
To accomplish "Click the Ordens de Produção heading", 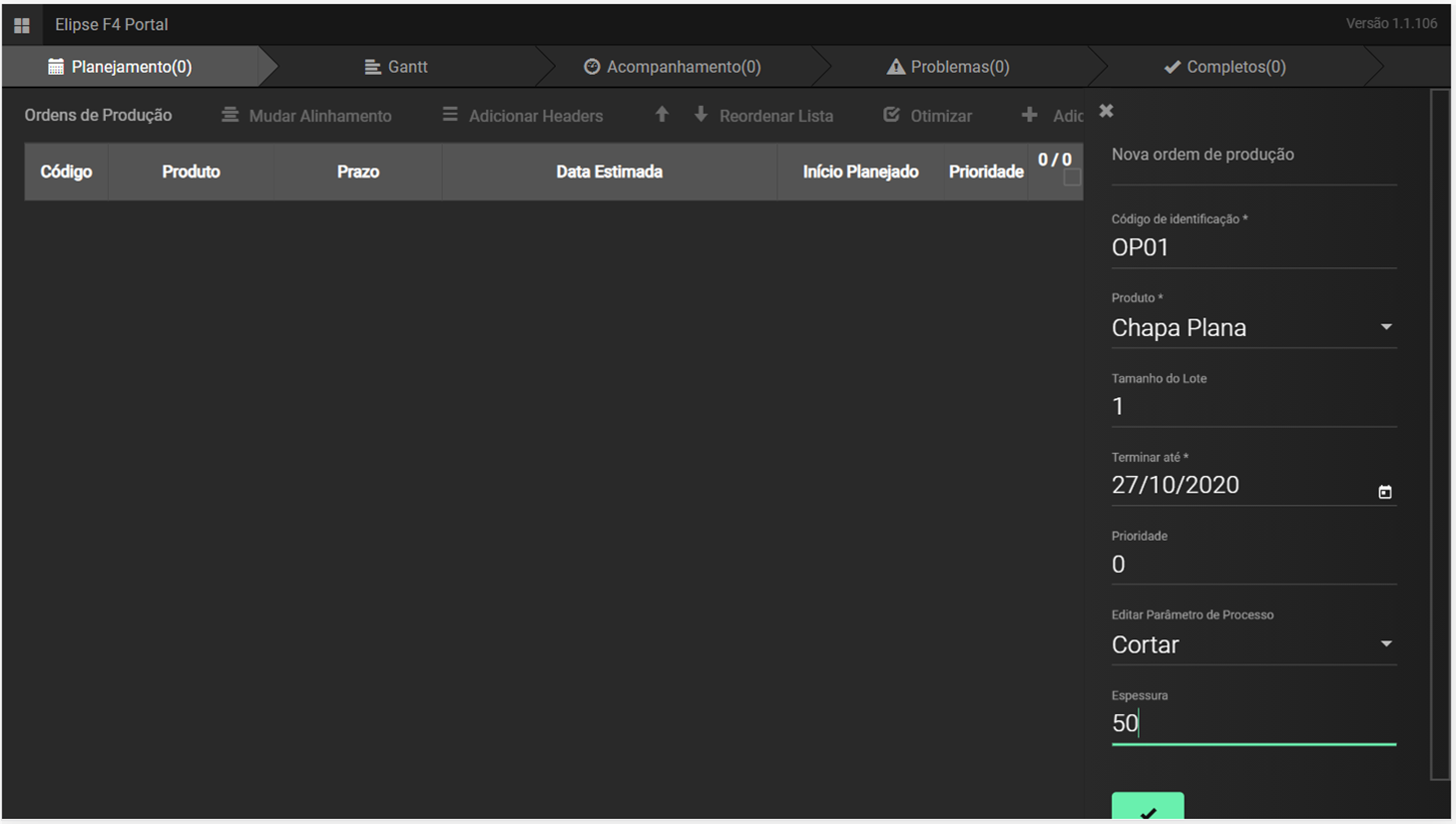I will click(x=98, y=115).
